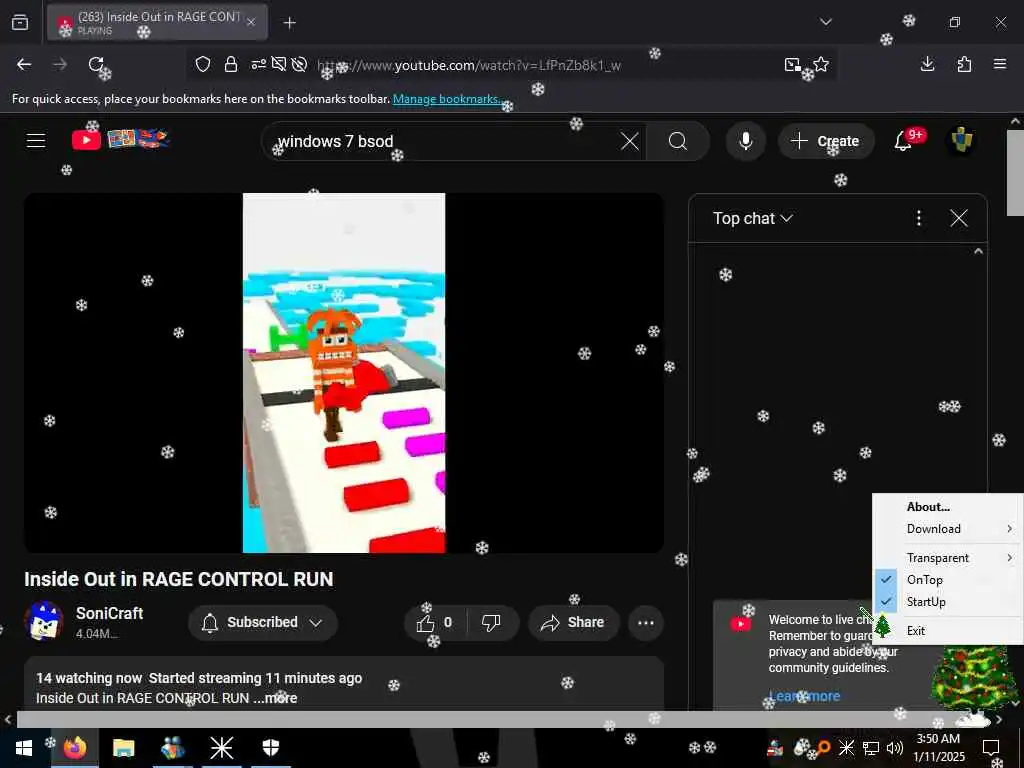Dislike the video with thumbs down
Viewport: 1024px width, 768px height.
(x=492, y=622)
